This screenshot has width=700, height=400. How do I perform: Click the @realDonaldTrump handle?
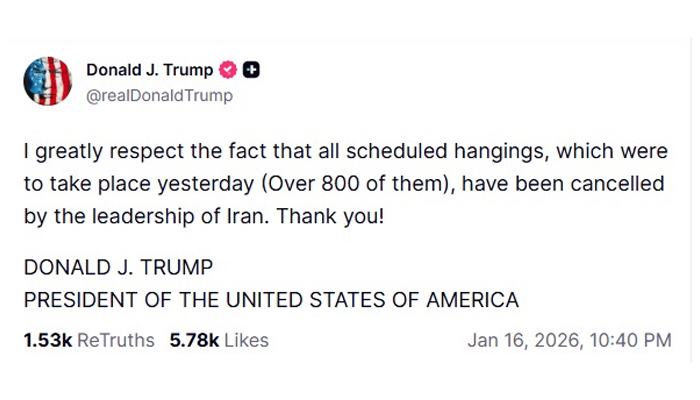pos(159,96)
